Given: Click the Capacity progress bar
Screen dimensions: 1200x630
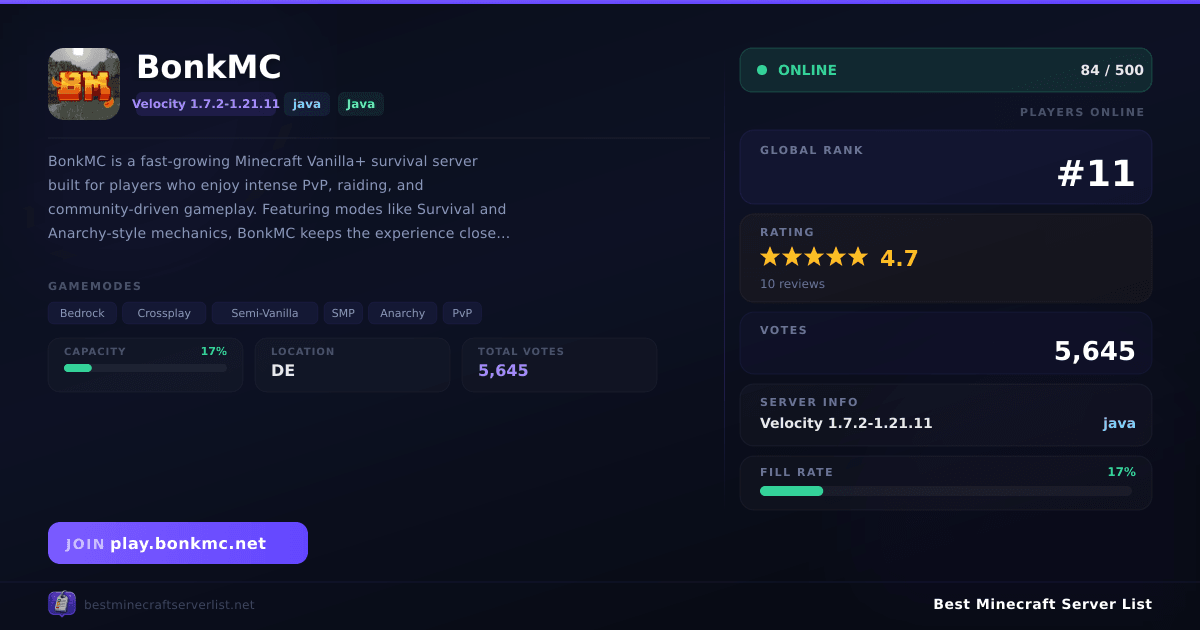Looking at the screenshot, I should pyautogui.click(x=146, y=368).
